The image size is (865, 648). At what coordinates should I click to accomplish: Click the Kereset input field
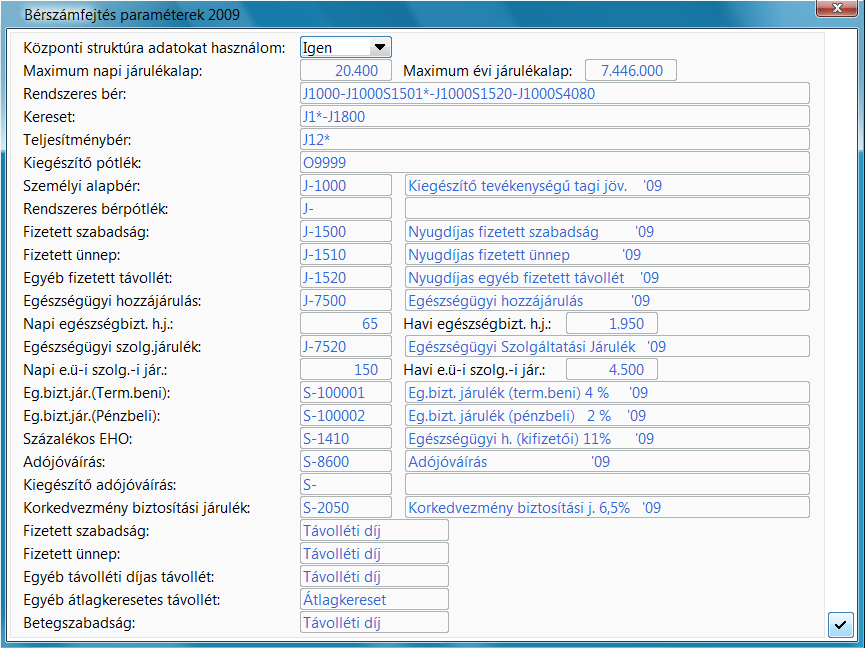pyautogui.click(x=554, y=116)
